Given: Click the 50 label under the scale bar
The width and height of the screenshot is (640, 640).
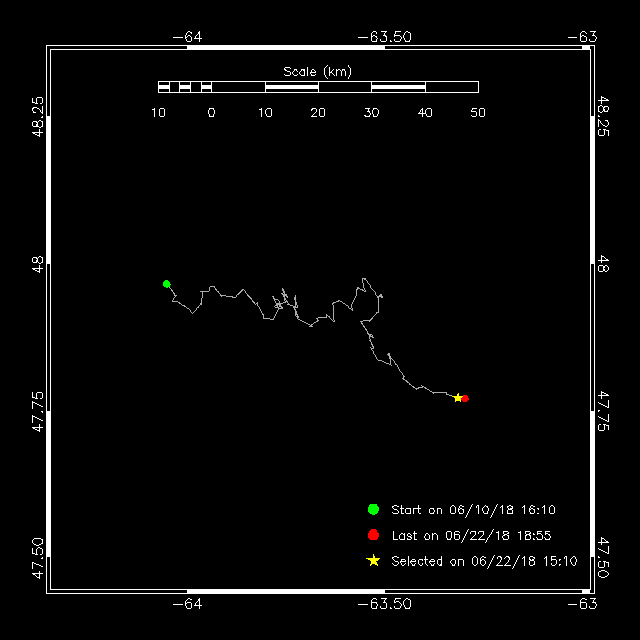Looking at the screenshot, I should pos(478,113).
